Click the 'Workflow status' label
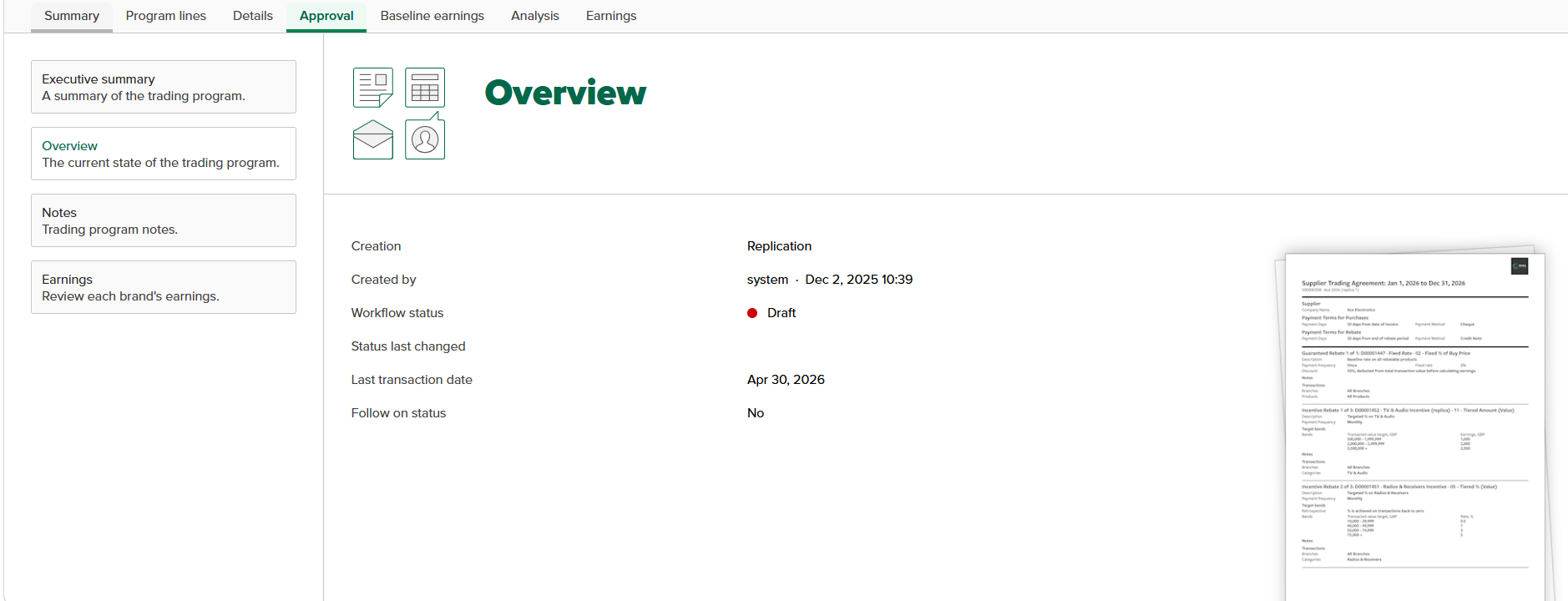Image resolution: width=1568 pixels, height=601 pixels. click(x=397, y=313)
